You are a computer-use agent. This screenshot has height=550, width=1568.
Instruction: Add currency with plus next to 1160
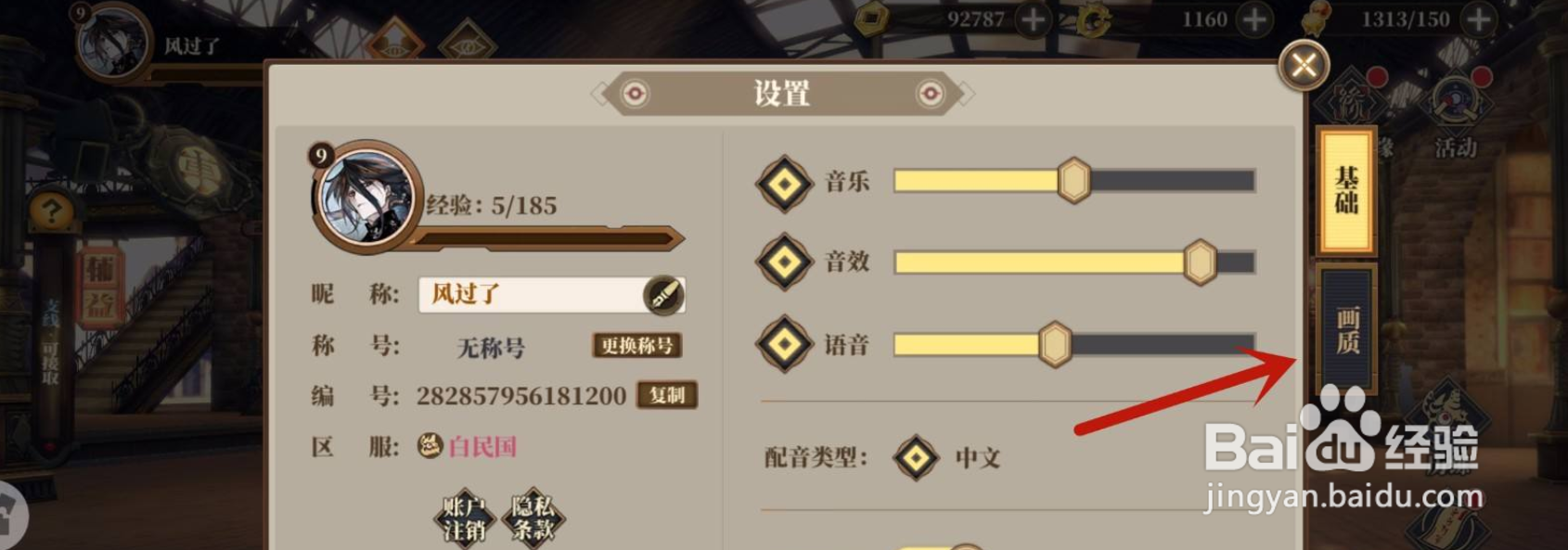click(x=1254, y=19)
